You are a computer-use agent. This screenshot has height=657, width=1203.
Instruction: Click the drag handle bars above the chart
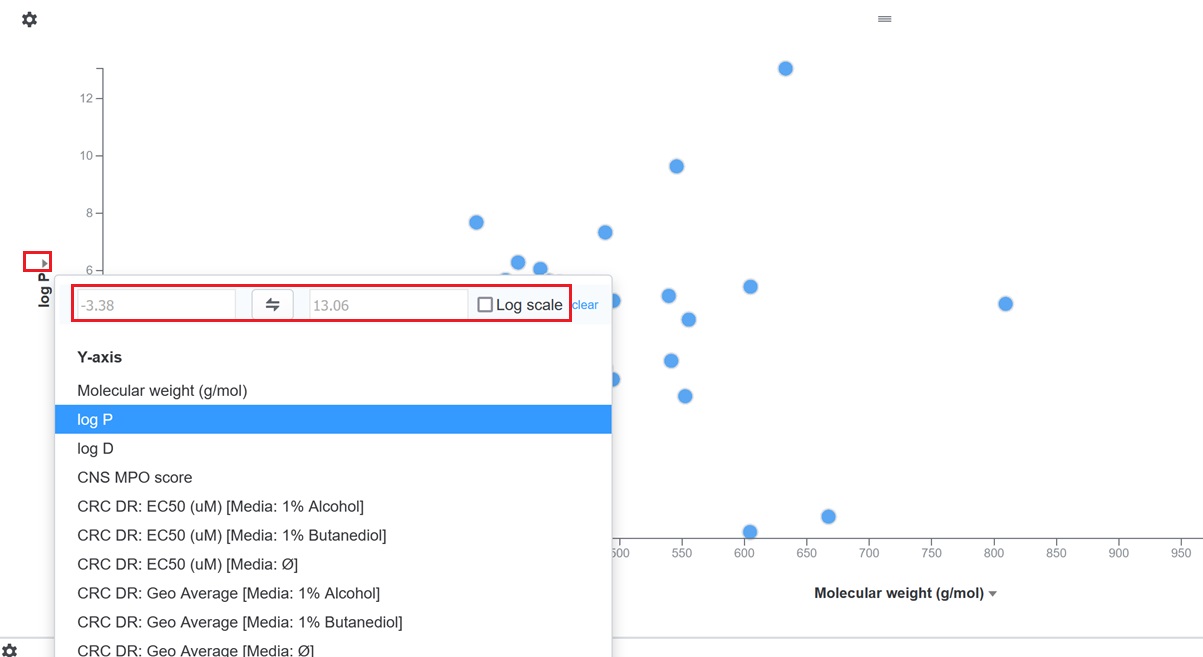pos(884,19)
